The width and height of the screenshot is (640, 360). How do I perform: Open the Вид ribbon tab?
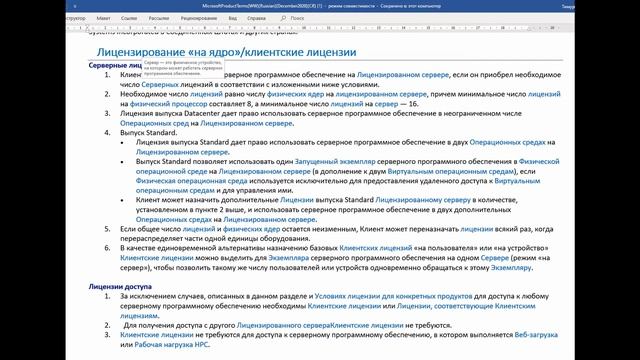232,18
